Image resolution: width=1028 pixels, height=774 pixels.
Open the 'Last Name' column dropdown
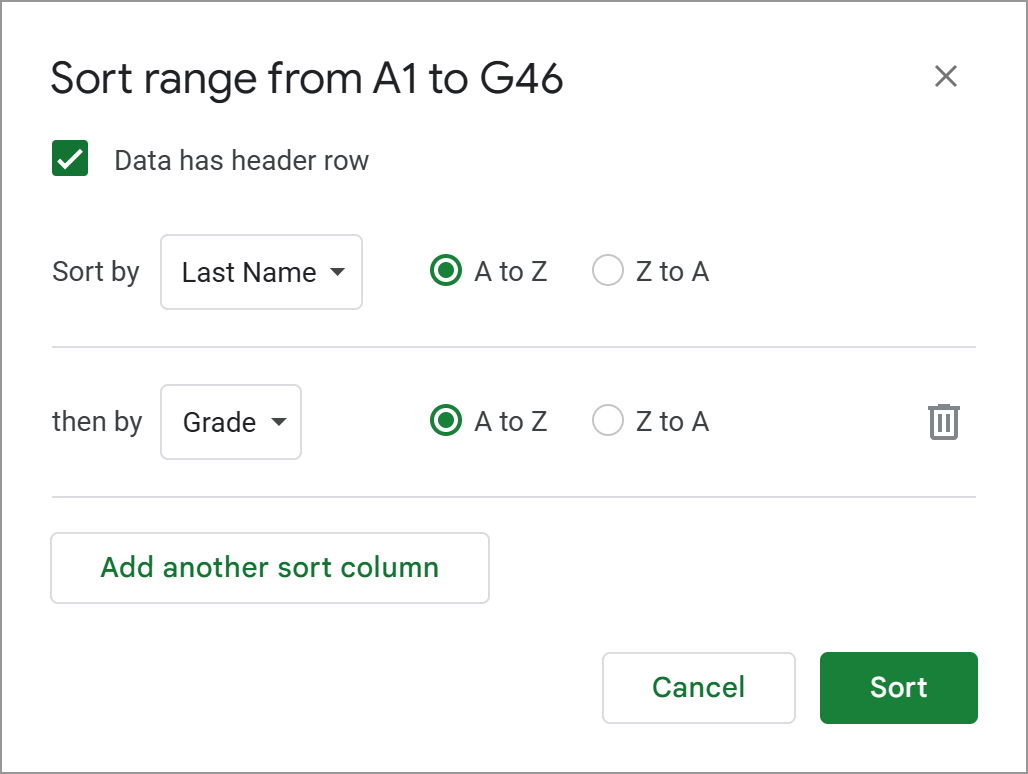(260, 271)
